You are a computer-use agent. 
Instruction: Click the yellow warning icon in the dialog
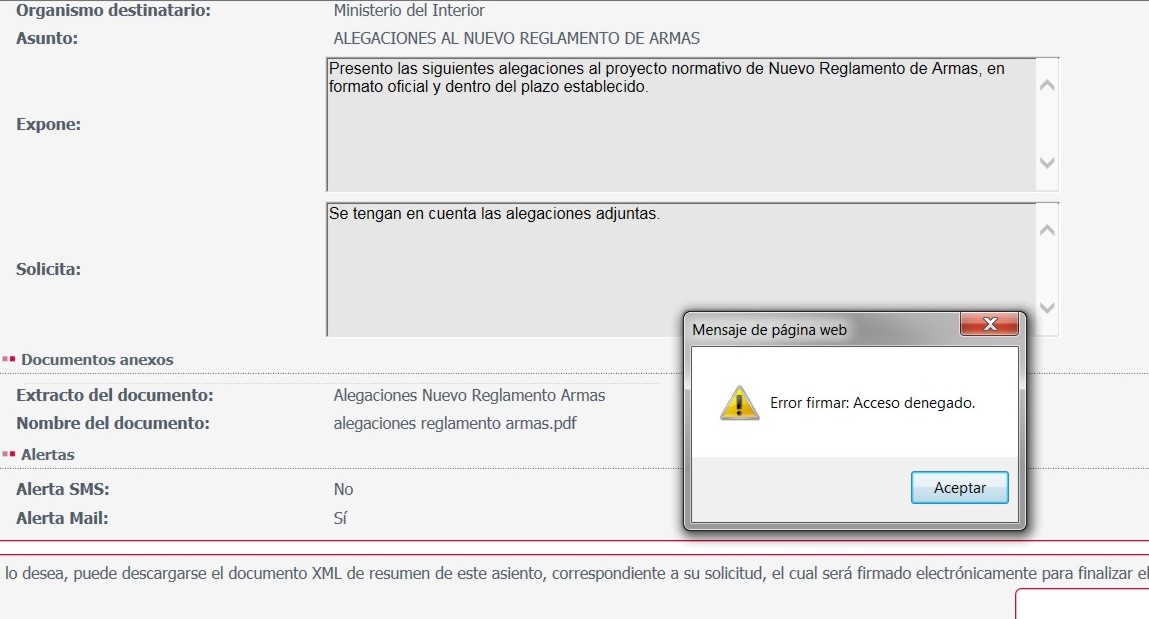(740, 402)
